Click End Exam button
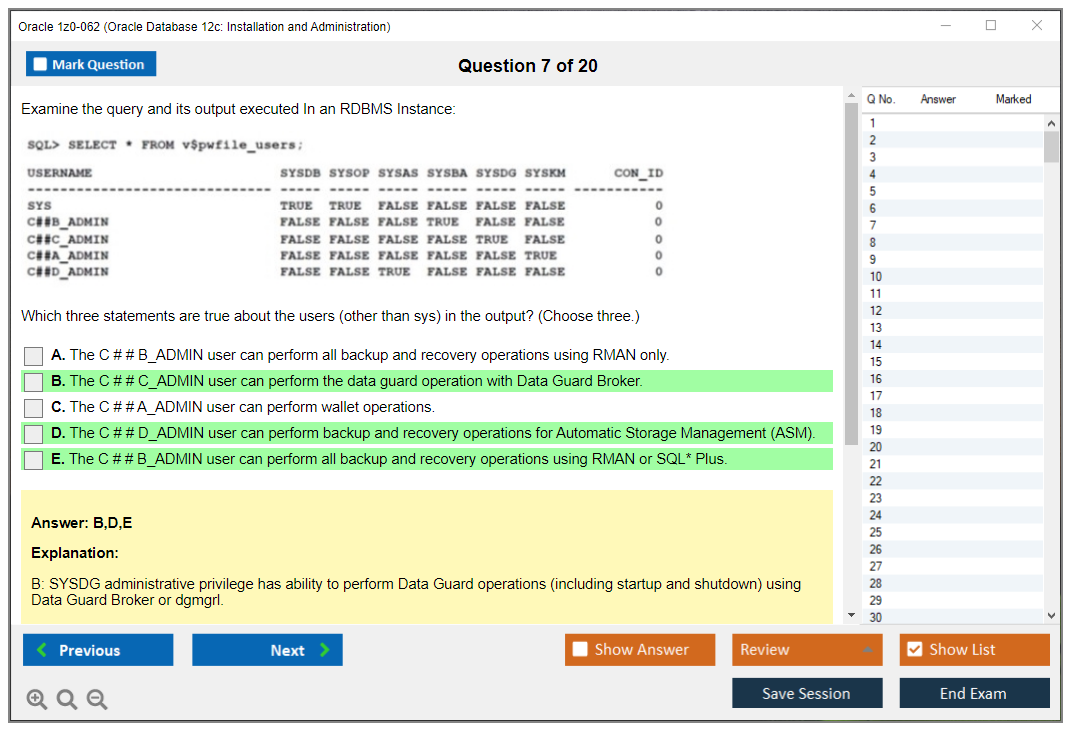The height and width of the screenshot is (735, 1075). (x=973, y=693)
